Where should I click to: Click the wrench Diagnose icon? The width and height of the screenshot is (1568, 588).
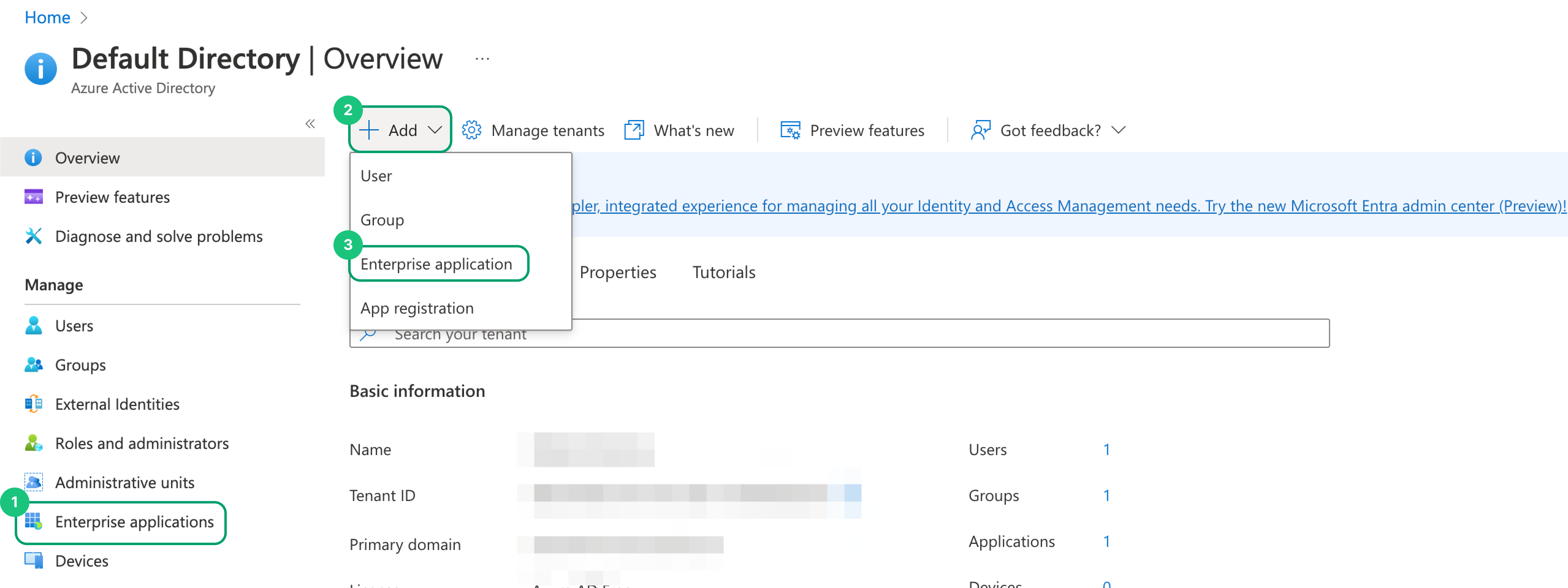[33, 236]
